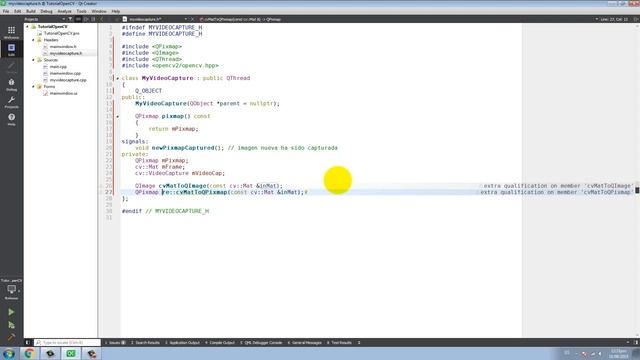Open the File menu
This screenshot has width=640, height=360.
click(6, 11)
